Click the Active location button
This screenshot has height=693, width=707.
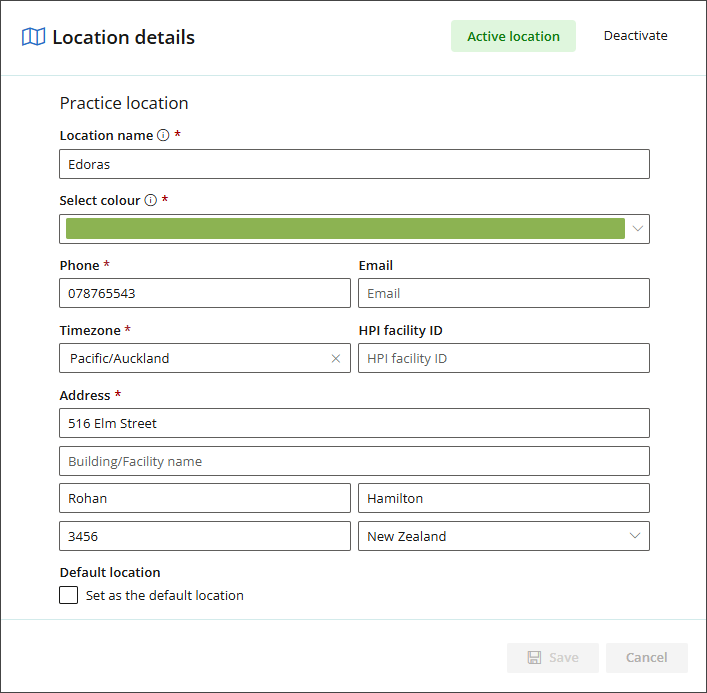[x=513, y=36]
